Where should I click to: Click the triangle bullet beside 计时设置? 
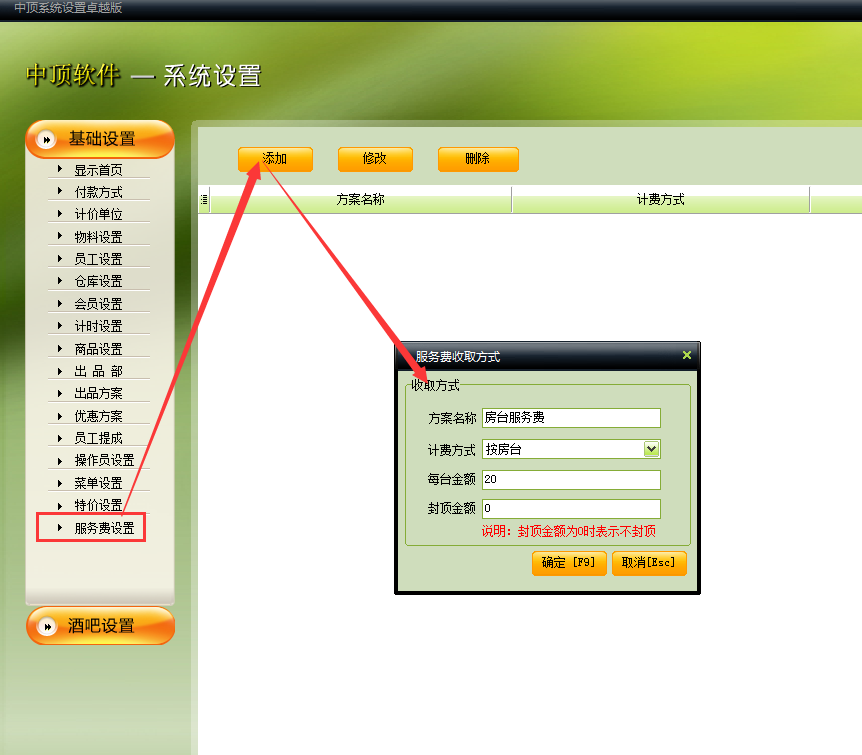tap(60, 326)
